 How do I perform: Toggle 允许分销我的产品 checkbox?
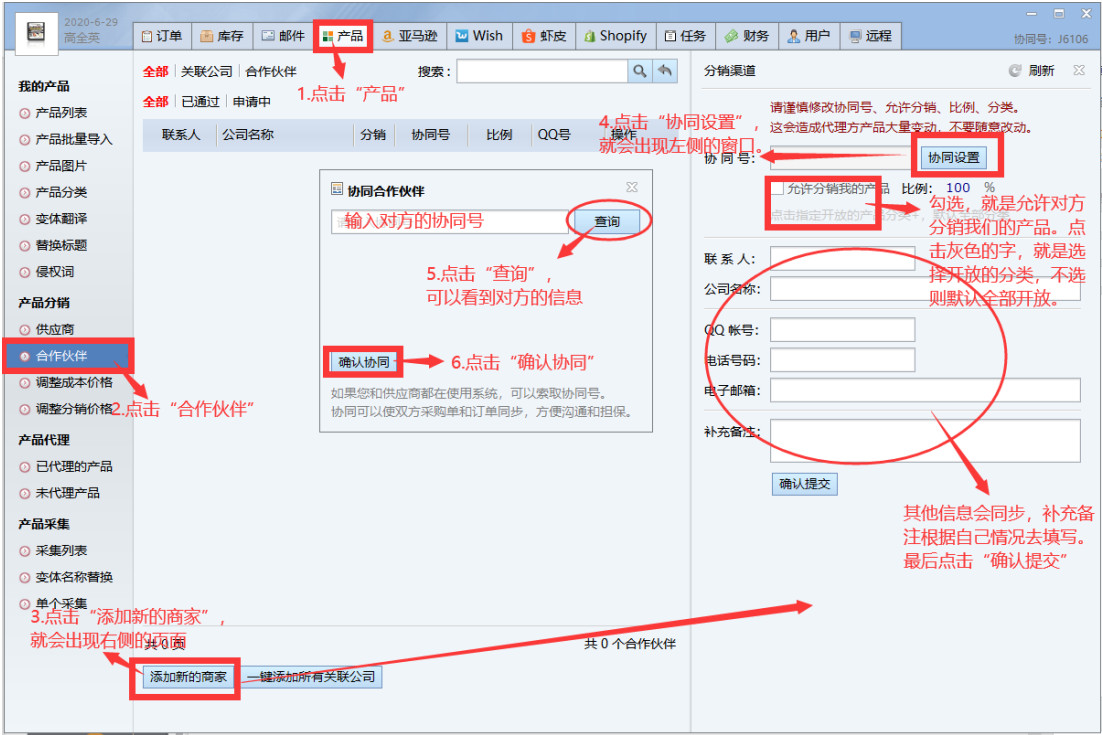point(777,188)
